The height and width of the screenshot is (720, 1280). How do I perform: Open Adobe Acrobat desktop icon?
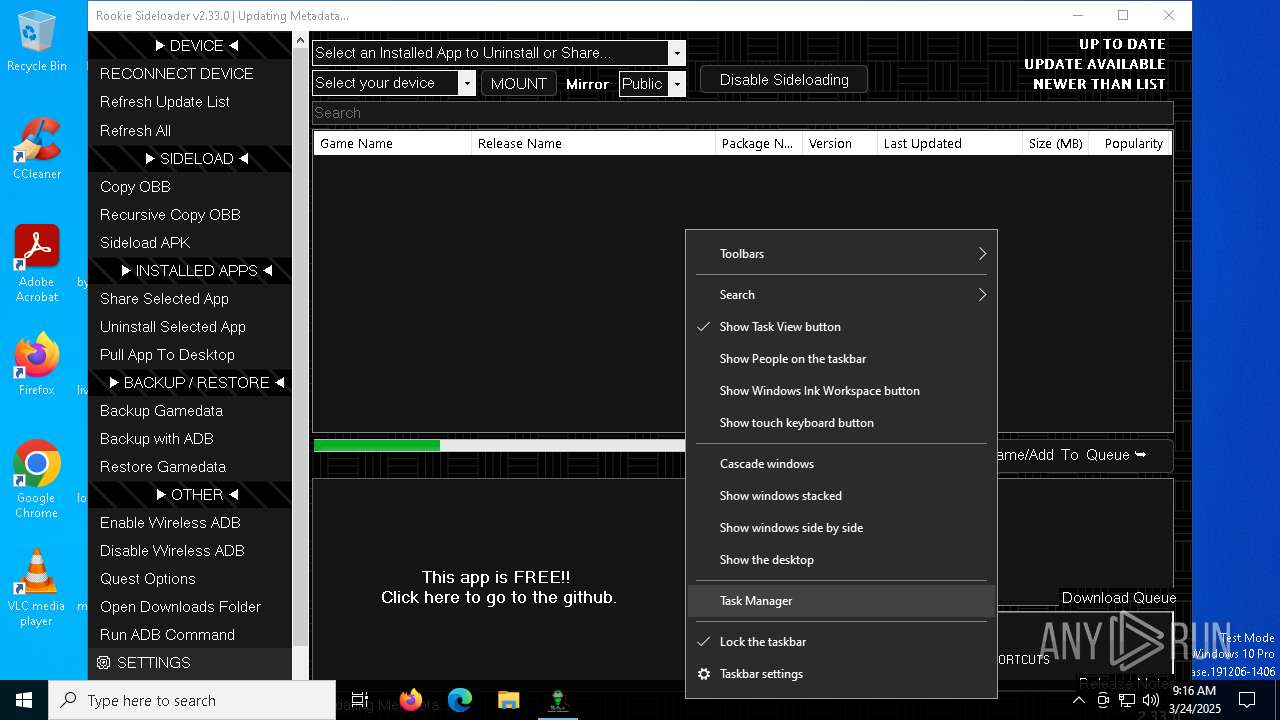pos(37,264)
